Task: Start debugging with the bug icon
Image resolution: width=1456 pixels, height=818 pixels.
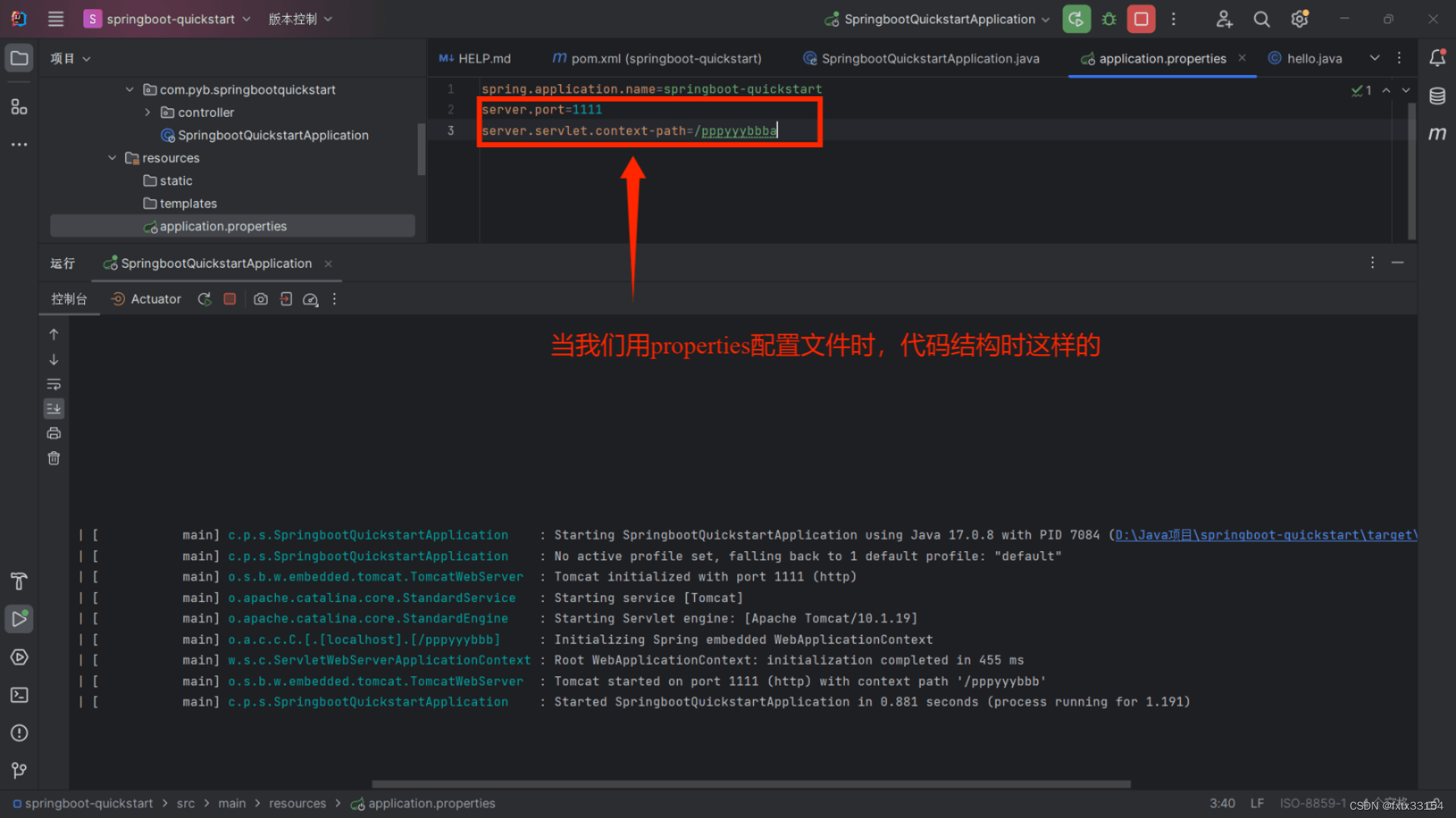Action: coord(1108,19)
